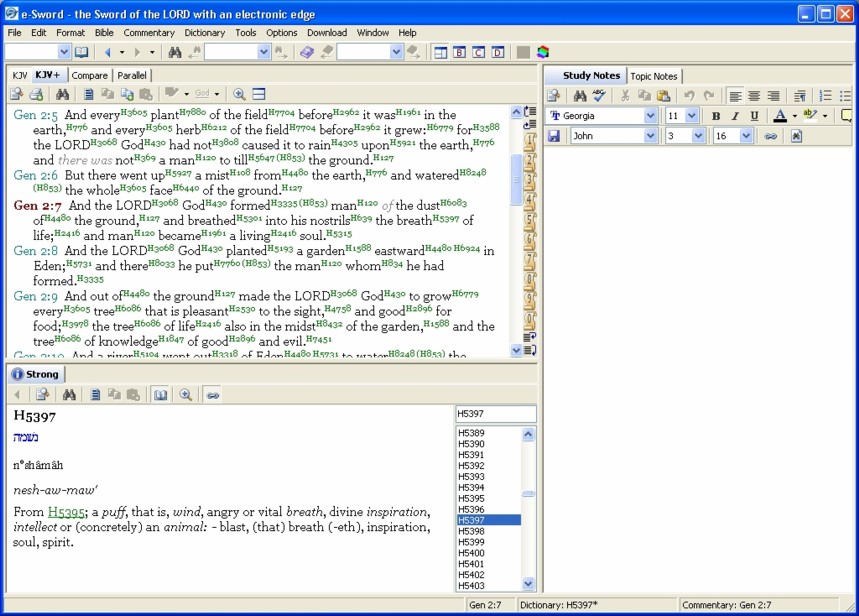This screenshot has height=616, width=859.
Task: Insert numbered list in Study Notes
Action: (825, 96)
